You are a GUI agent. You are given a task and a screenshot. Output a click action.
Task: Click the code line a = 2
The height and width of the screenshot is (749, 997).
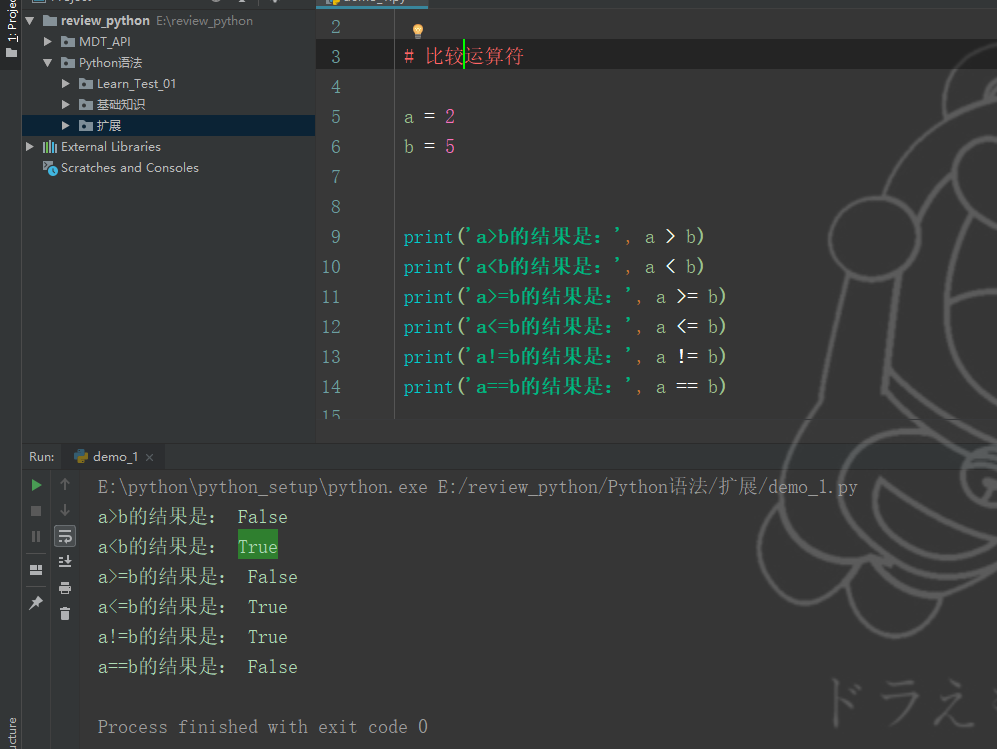tap(429, 117)
